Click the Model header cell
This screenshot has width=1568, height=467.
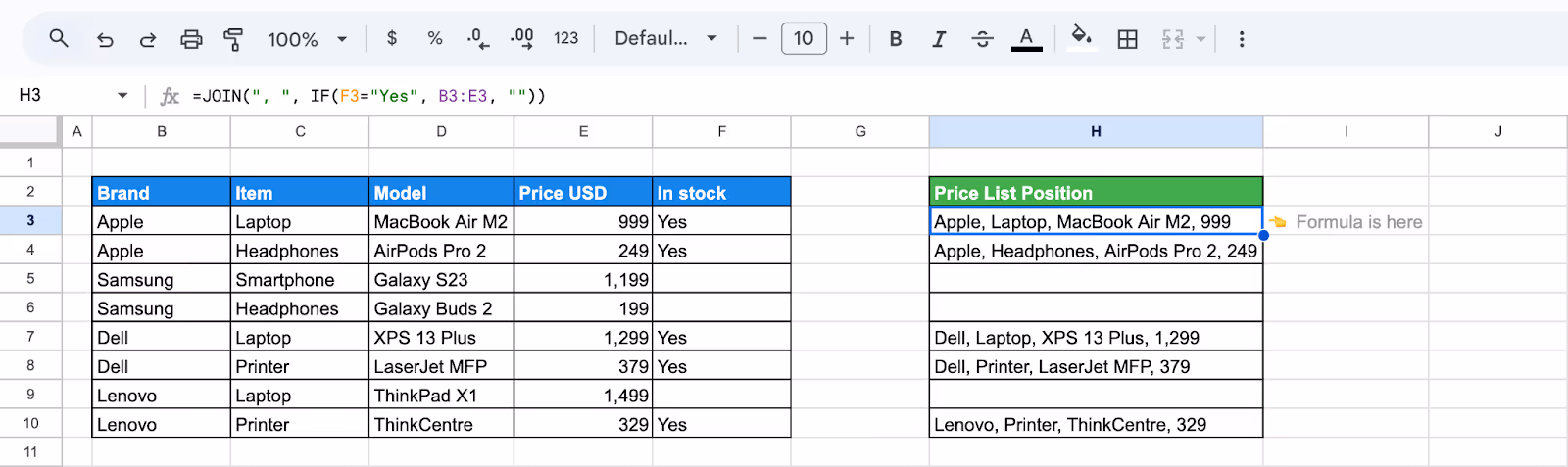(441, 192)
